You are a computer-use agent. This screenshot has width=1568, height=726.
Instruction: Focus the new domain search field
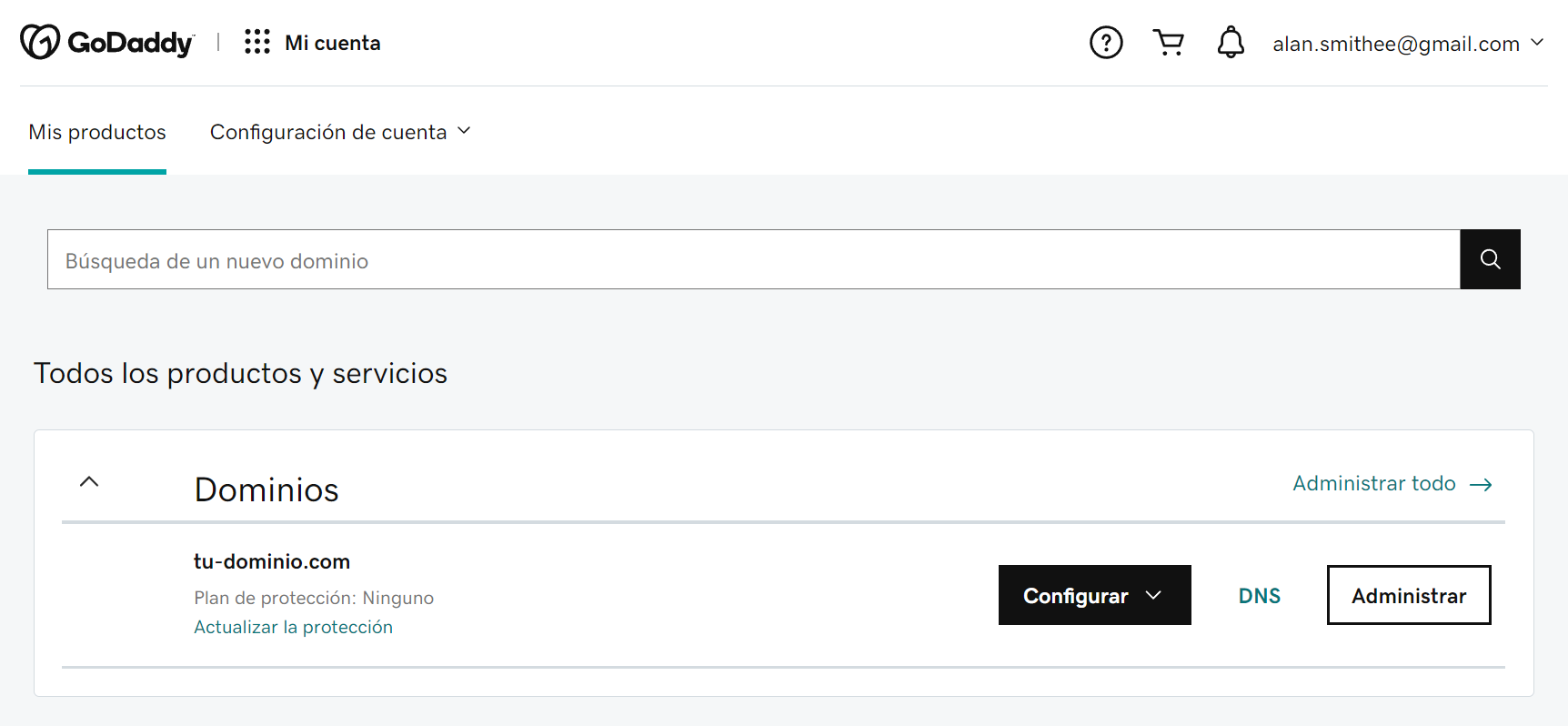754,259
